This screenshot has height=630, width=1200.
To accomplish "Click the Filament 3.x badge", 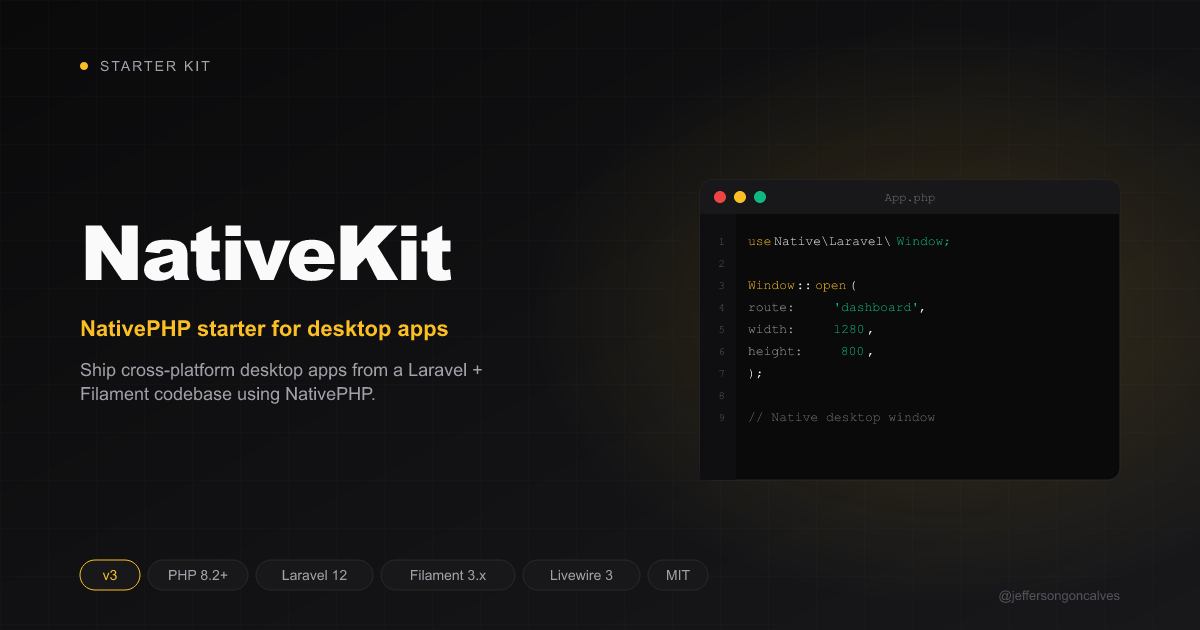I will click(x=448, y=575).
